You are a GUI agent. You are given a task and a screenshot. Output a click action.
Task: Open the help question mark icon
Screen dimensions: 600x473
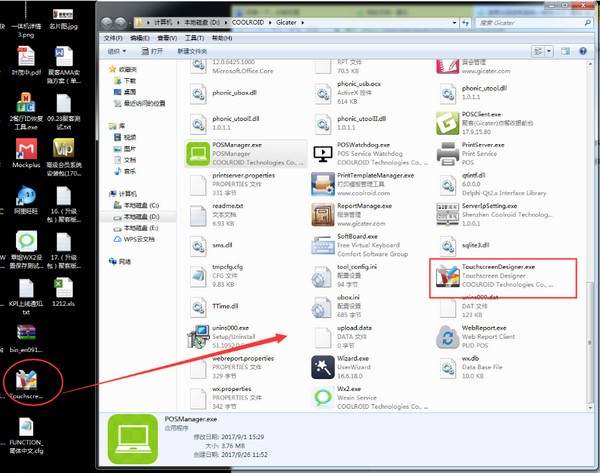pyautogui.click(x=582, y=51)
